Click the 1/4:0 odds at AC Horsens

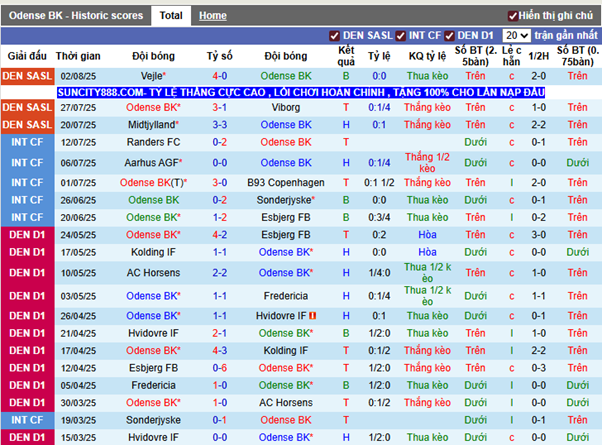point(379,273)
